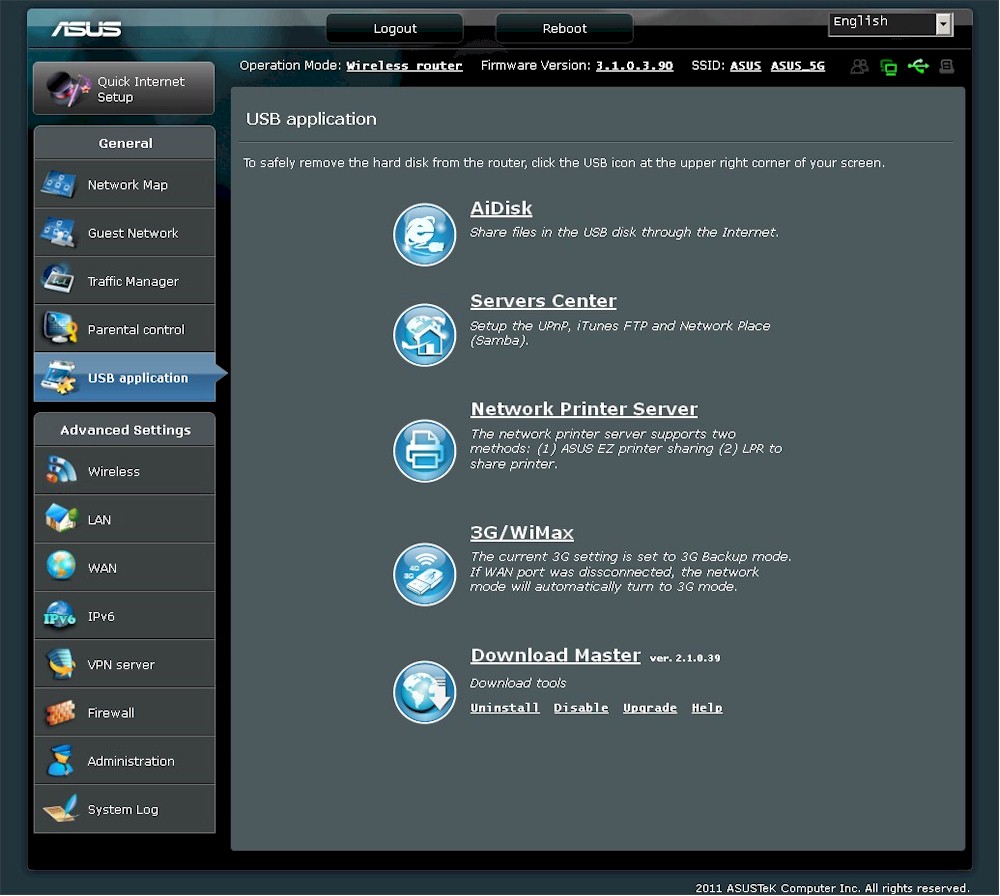Click the Network Printer Server printer icon
Screen dimensions: 1000x896
[x=424, y=450]
